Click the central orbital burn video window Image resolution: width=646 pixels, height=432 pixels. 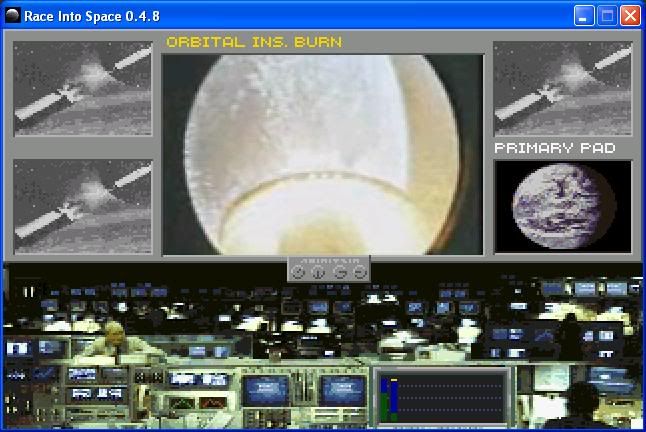[323, 154]
